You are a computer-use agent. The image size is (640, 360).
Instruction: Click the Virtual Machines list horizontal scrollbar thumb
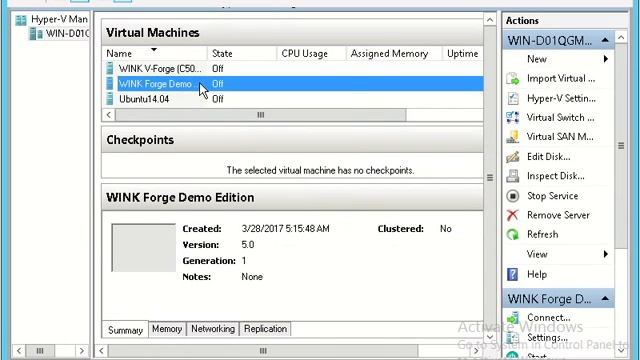click(261, 115)
